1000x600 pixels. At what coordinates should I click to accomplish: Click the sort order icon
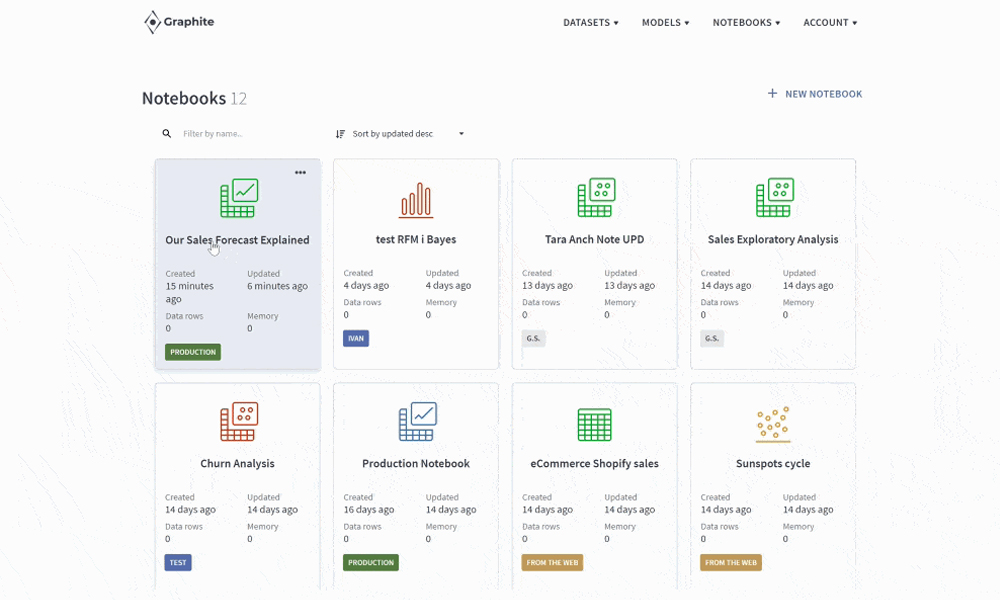[x=341, y=134]
